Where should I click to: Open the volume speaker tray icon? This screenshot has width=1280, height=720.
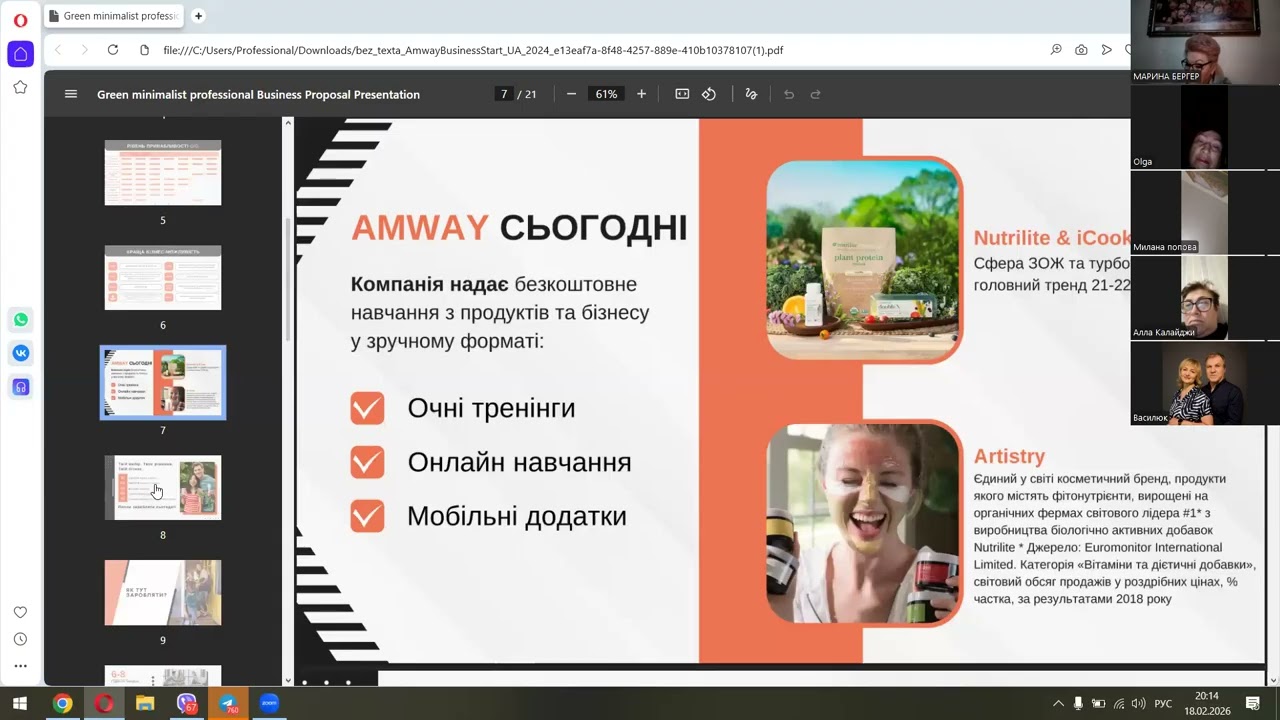pyautogui.click(x=1138, y=703)
